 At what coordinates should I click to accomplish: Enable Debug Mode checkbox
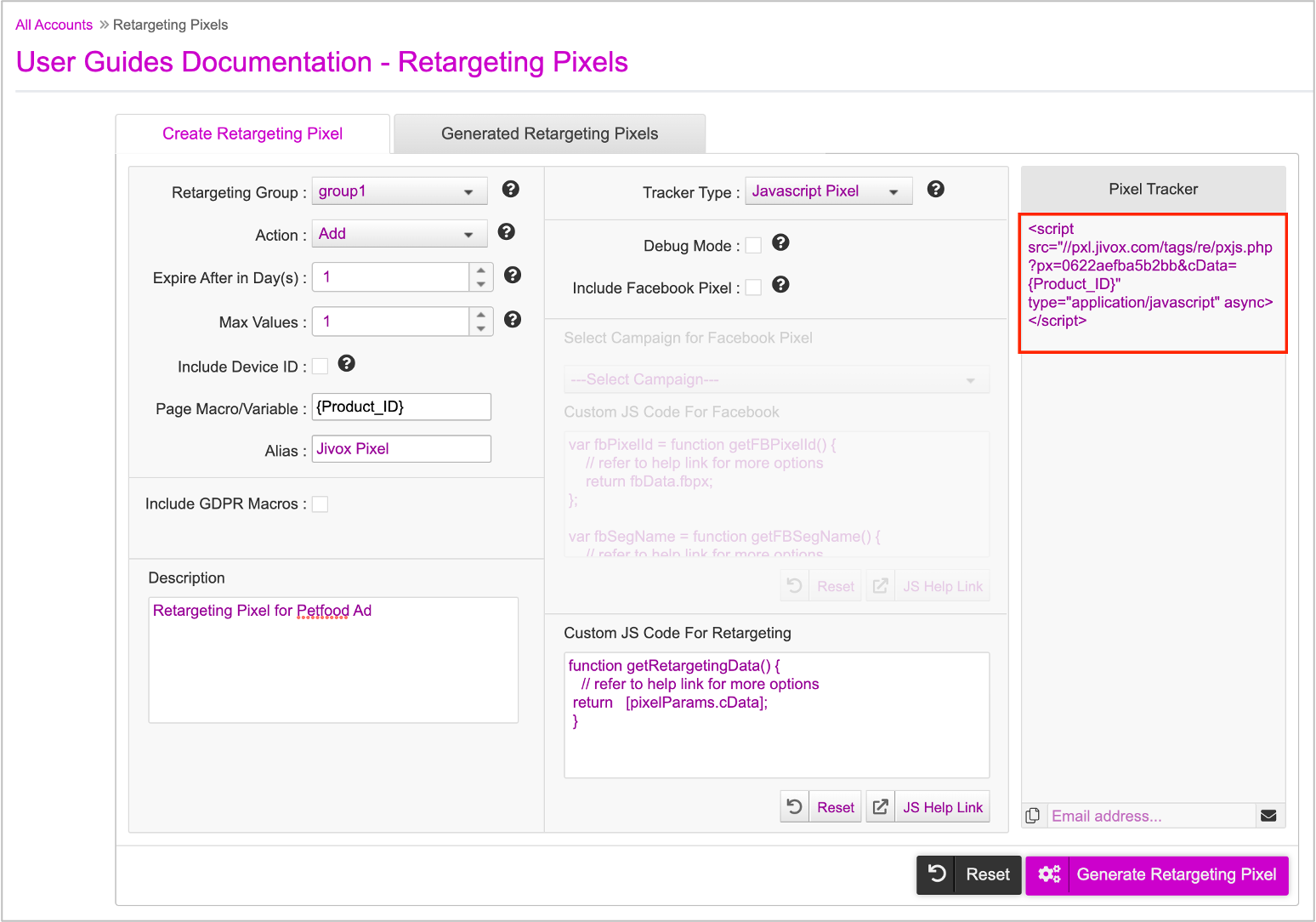point(753,245)
